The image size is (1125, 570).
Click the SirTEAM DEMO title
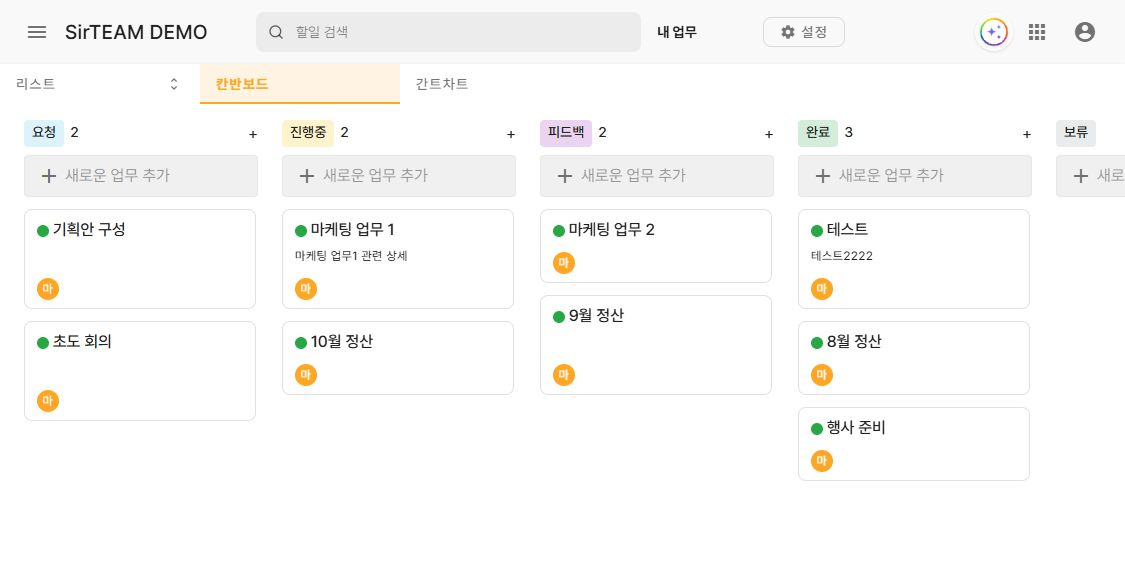click(x=136, y=32)
